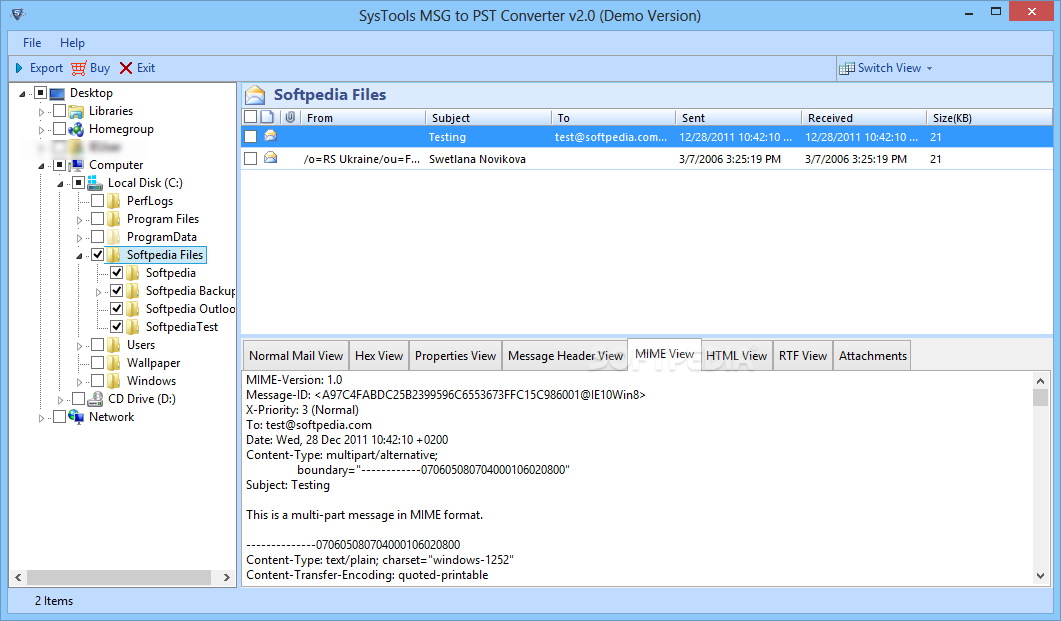The width and height of the screenshot is (1061, 621).
Task: Uncheck the Softpedia subfolder checkbox
Action: [116, 273]
